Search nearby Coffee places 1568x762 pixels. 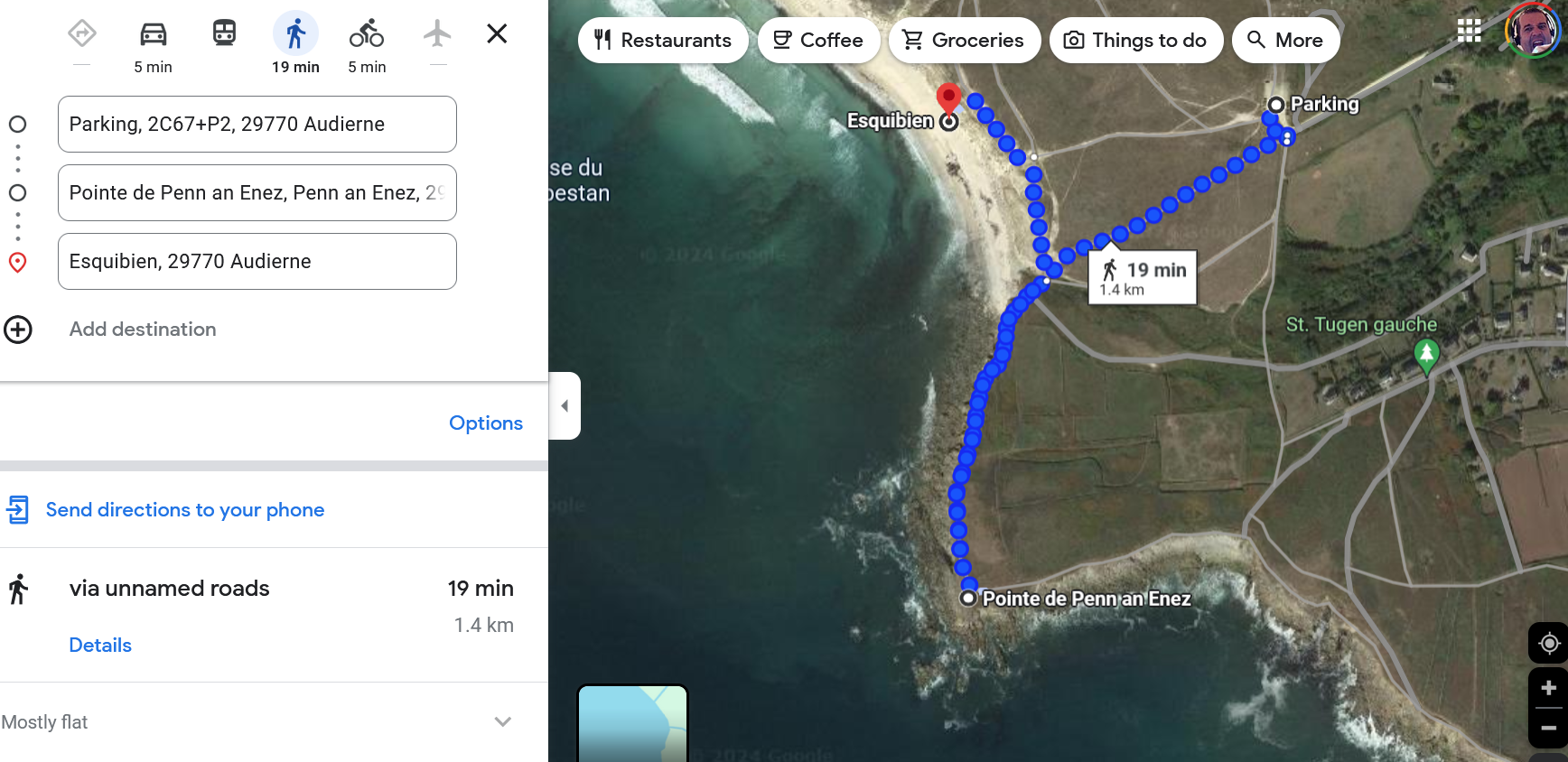[818, 41]
